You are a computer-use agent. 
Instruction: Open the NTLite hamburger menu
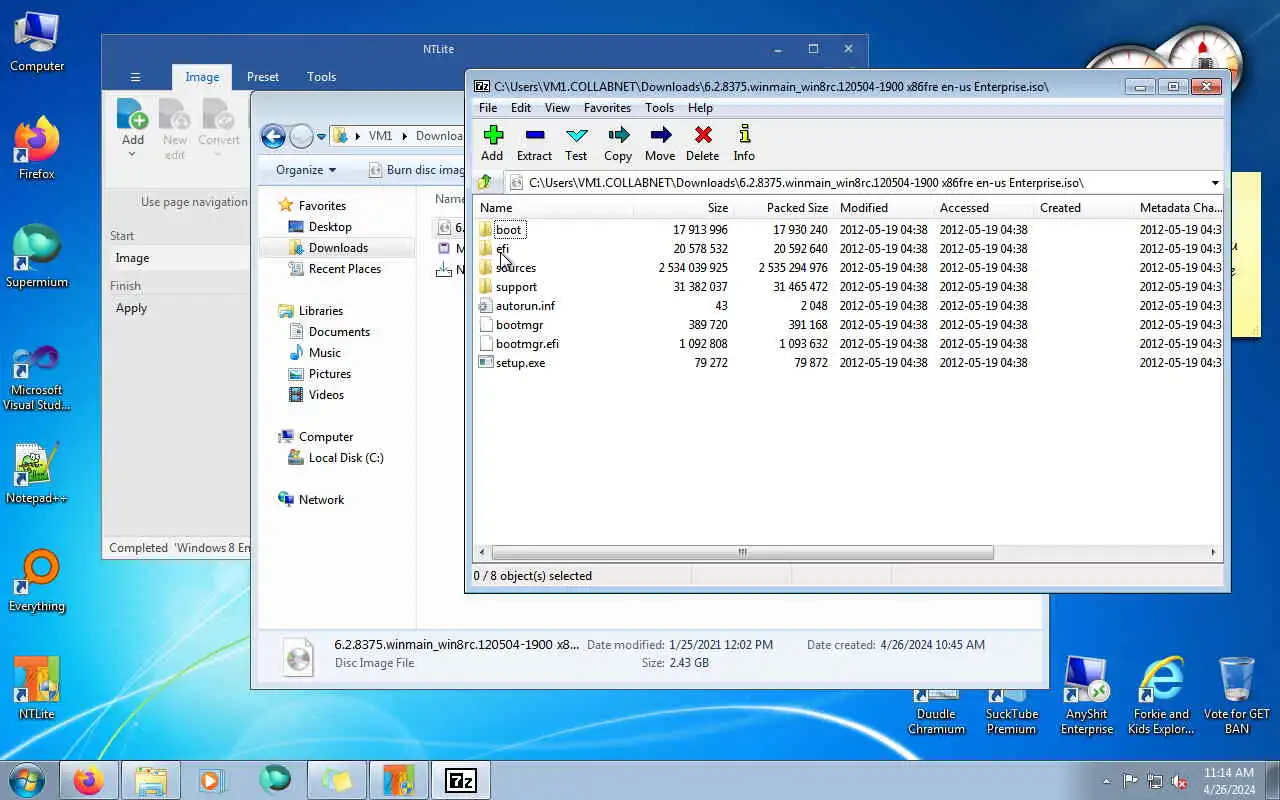[135, 77]
